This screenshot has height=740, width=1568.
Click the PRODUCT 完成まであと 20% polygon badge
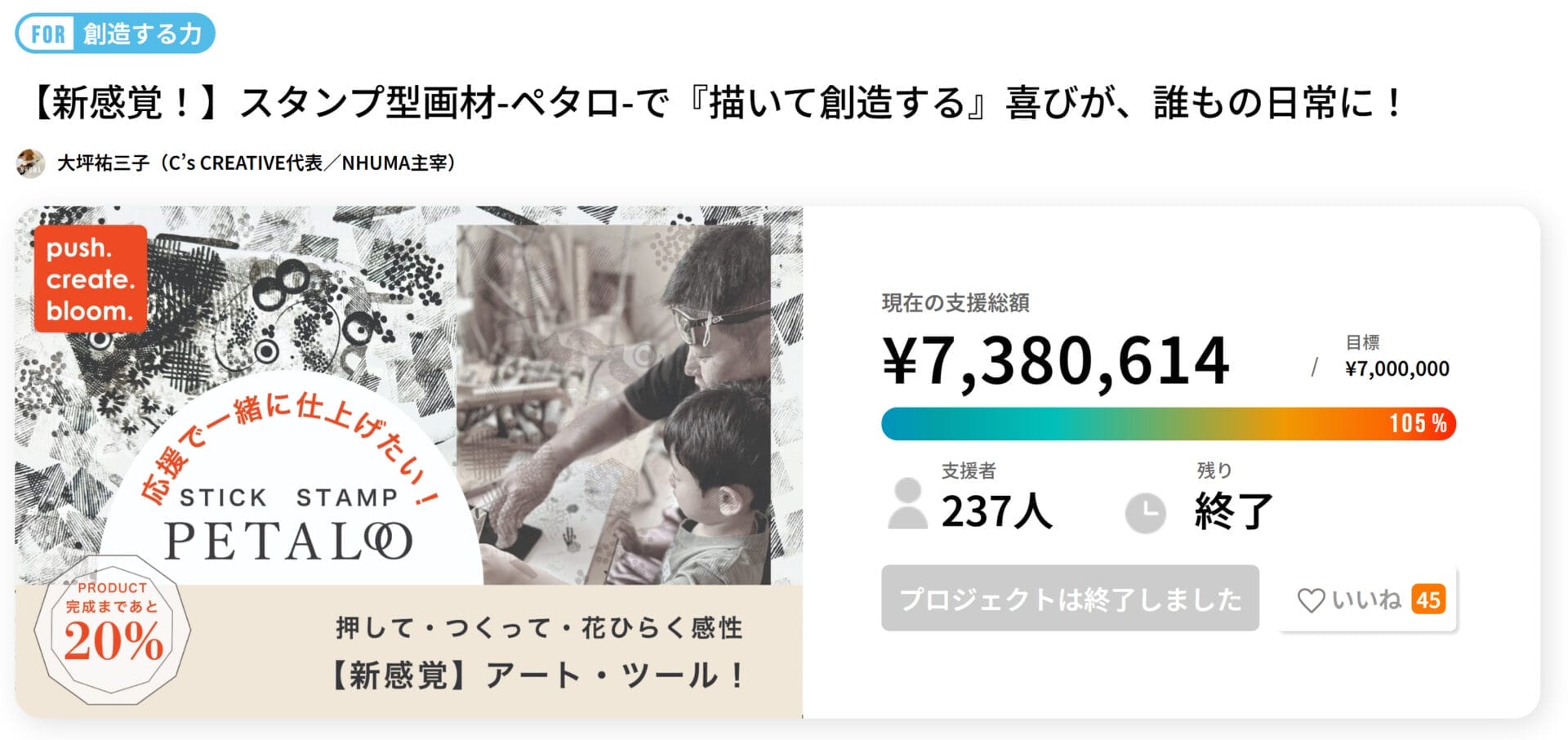coord(113,629)
